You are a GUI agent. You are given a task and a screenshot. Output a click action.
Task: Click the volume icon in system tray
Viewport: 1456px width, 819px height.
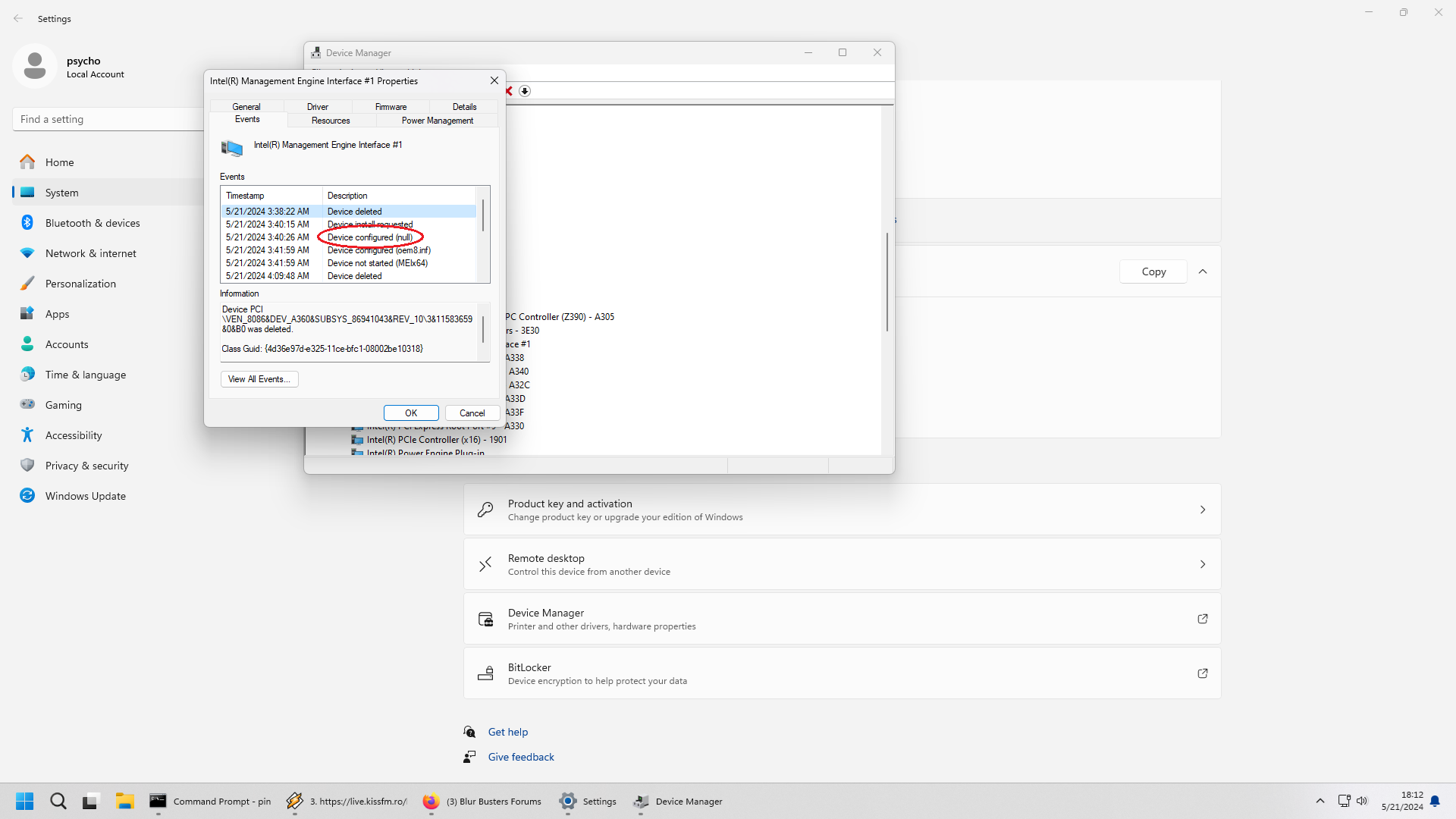tap(1362, 801)
